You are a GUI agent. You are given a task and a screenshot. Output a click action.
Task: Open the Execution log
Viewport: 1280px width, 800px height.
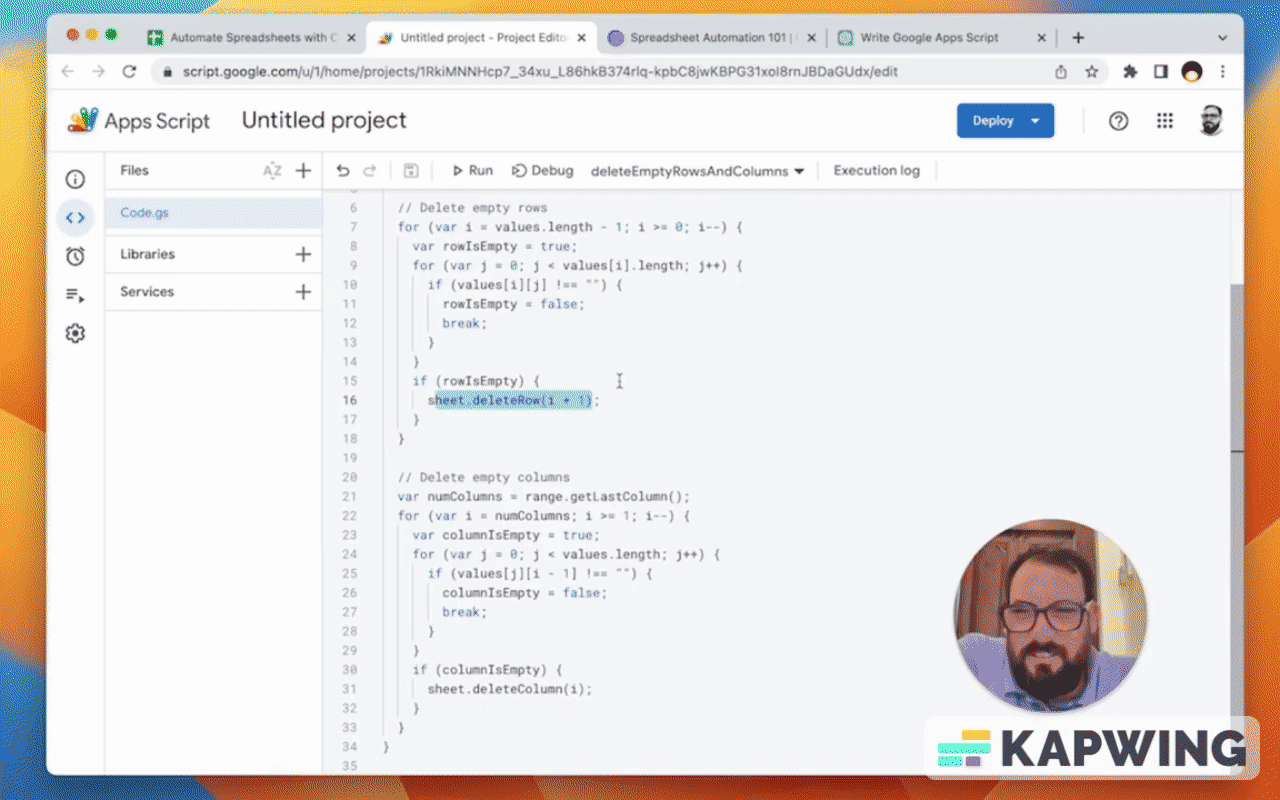tap(876, 171)
